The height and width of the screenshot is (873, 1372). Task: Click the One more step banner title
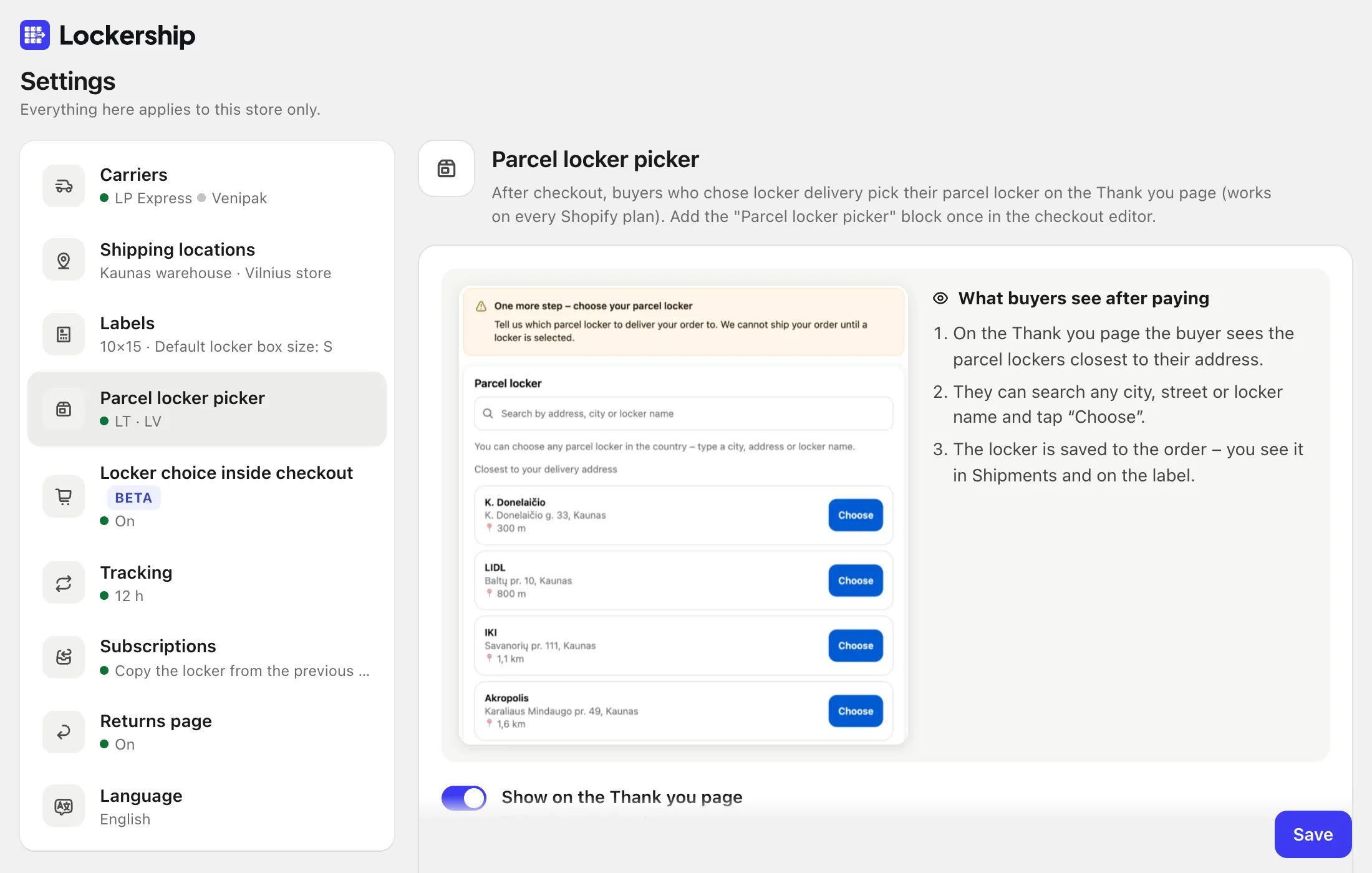[x=593, y=306]
